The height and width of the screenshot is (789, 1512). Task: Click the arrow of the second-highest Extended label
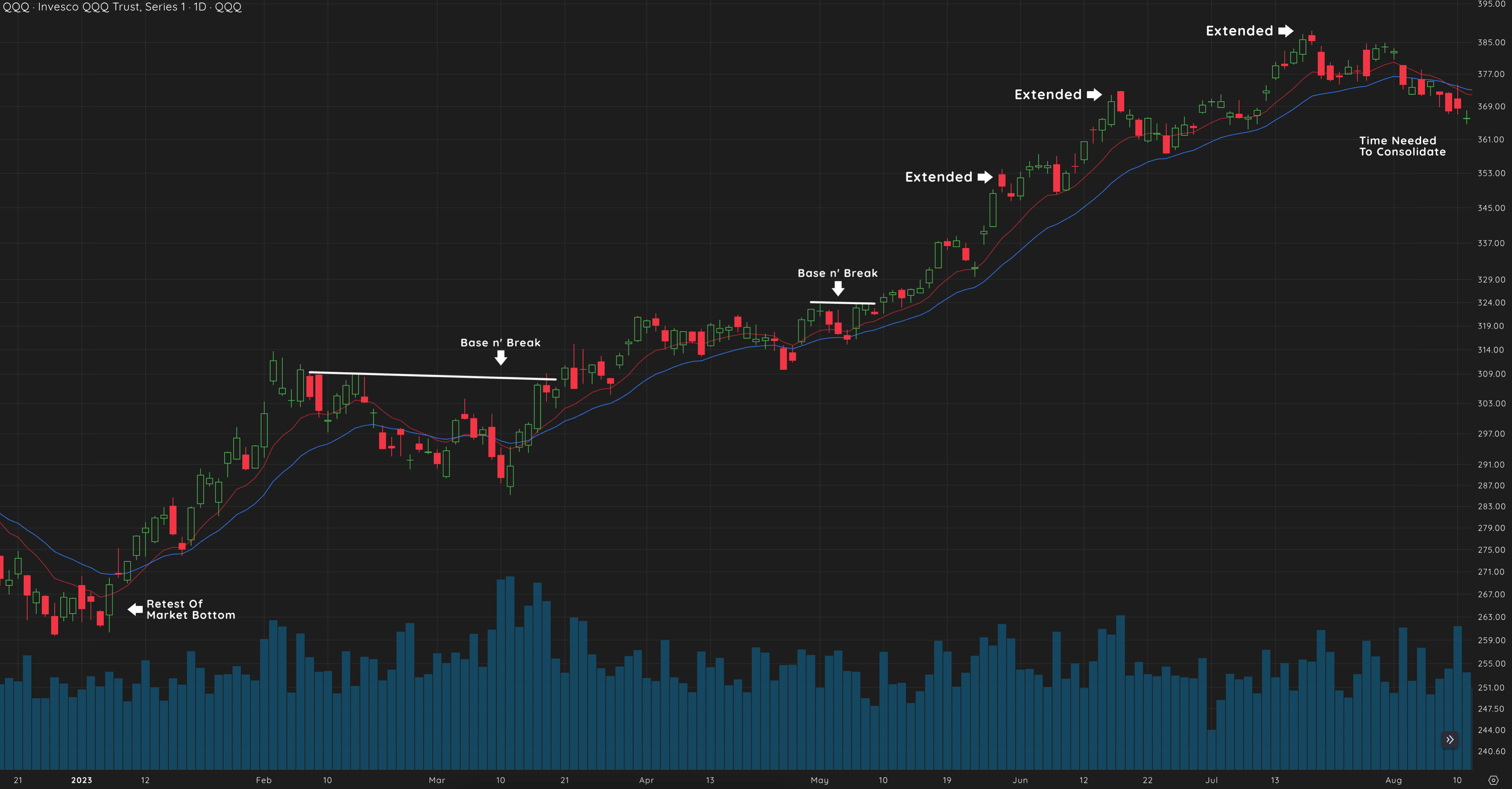pyautogui.click(x=1094, y=94)
